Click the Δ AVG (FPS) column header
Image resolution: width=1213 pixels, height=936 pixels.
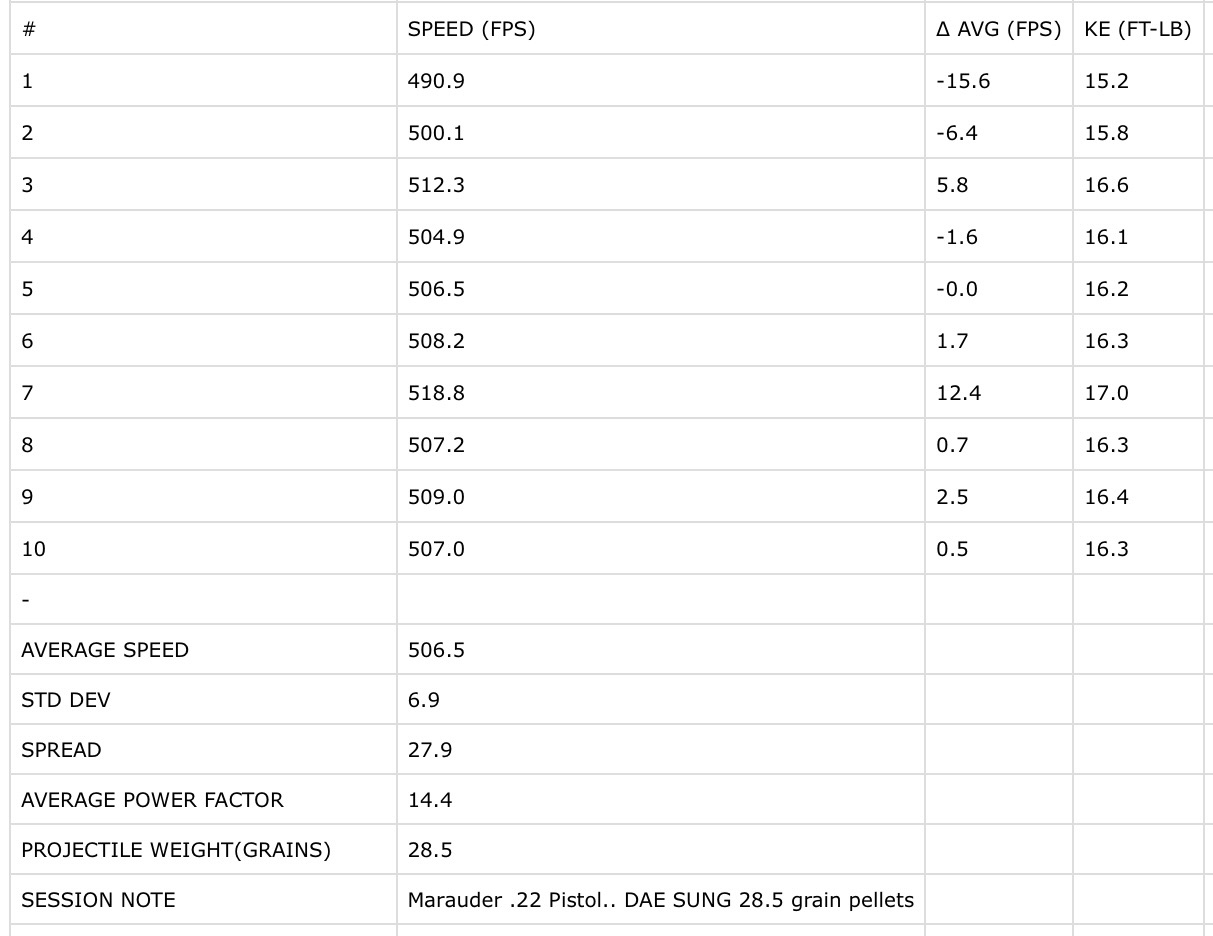(998, 29)
